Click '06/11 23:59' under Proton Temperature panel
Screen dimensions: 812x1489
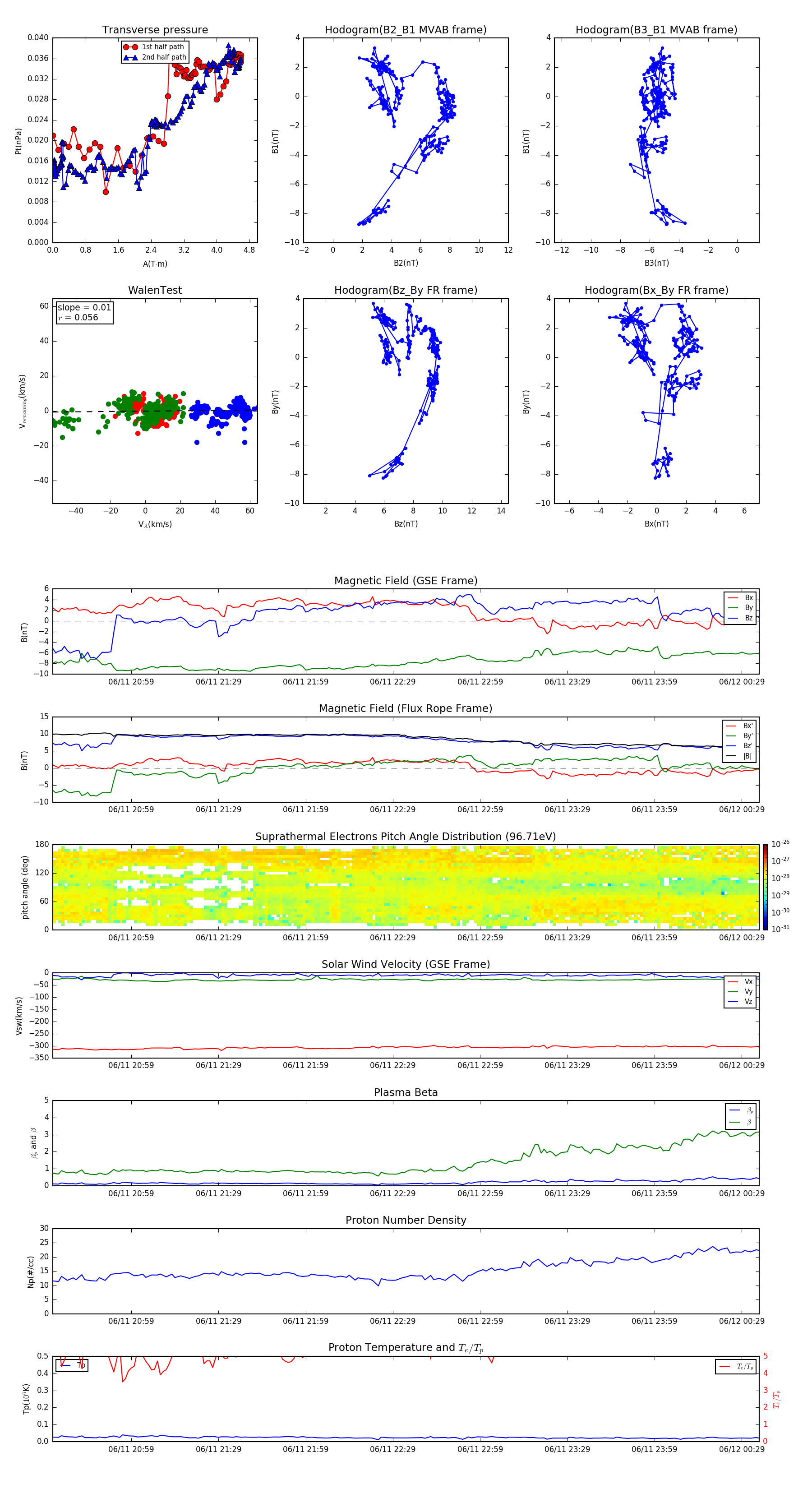654,1449
